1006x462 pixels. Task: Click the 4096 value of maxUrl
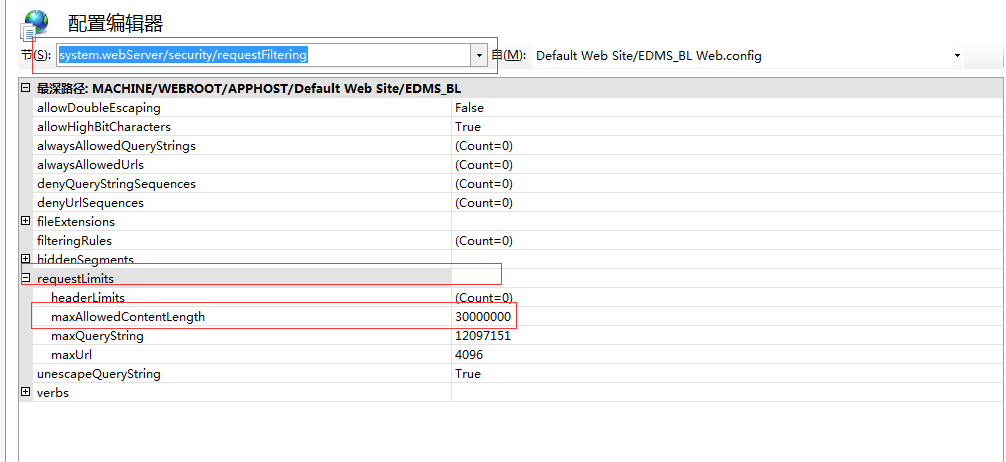469,354
